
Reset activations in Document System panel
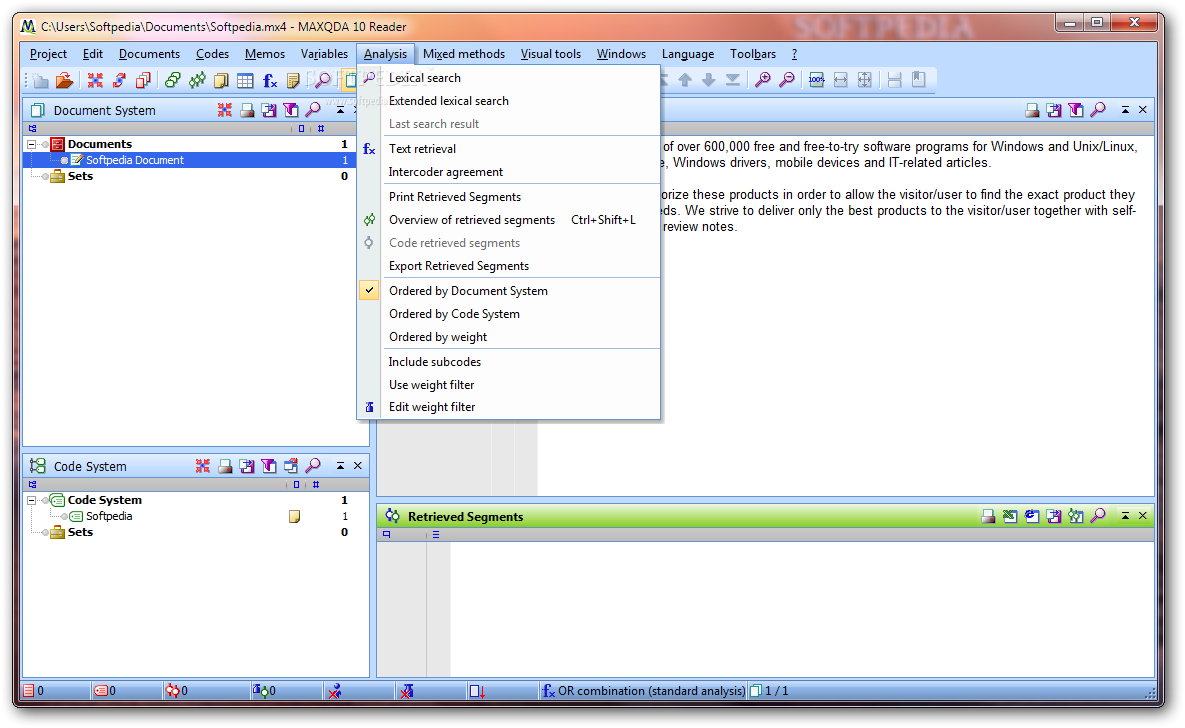224,110
